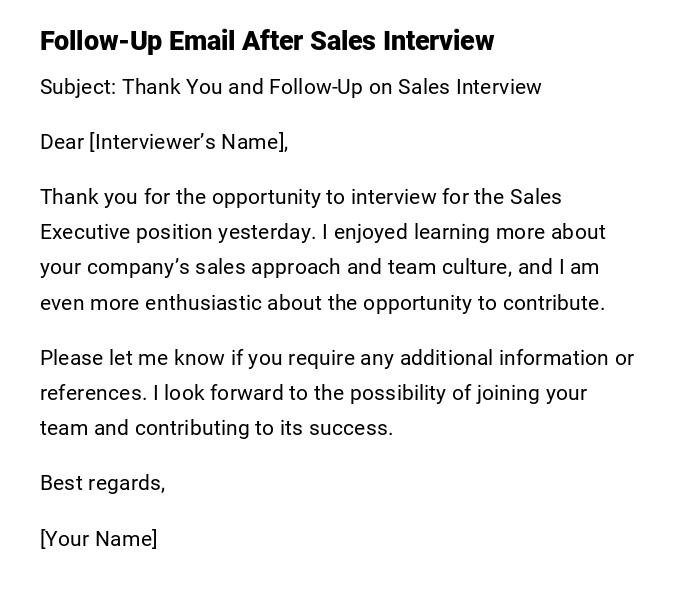Click the title "Follow-Up Email After Sales Interview"
Screen dimensions: 700x601
pyautogui.click(x=267, y=41)
